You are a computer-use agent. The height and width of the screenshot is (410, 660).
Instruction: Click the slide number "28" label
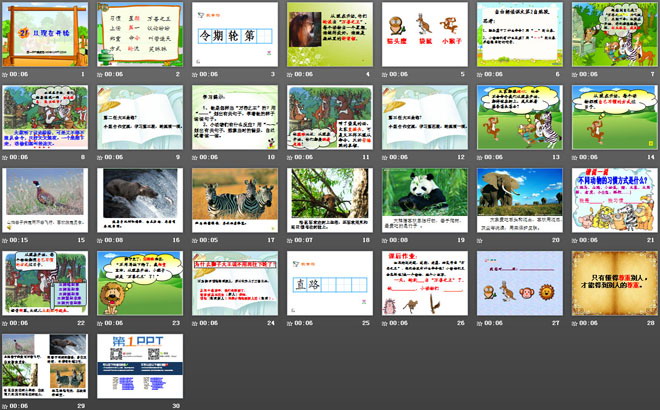click(650, 323)
